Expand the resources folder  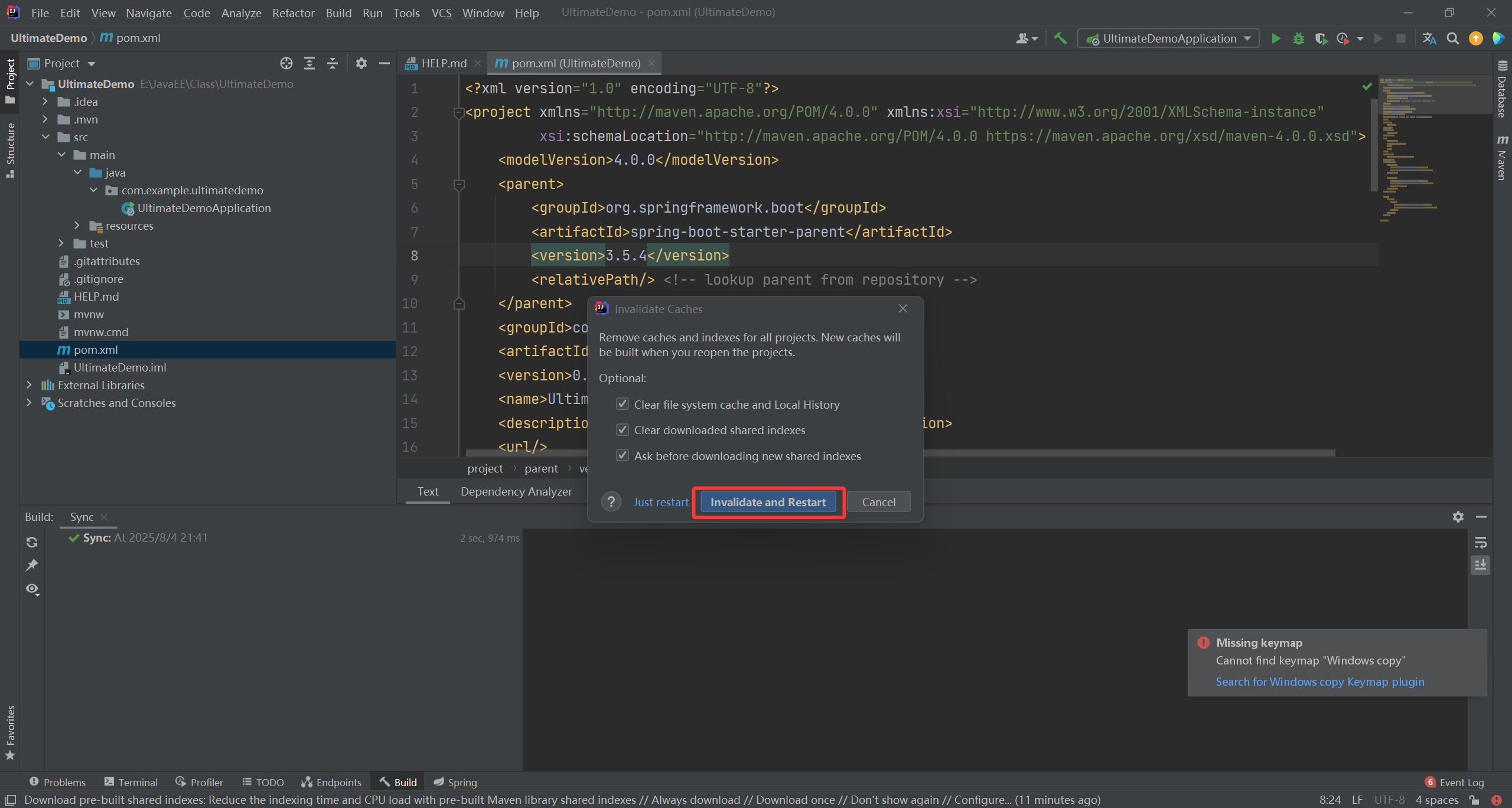(77, 226)
